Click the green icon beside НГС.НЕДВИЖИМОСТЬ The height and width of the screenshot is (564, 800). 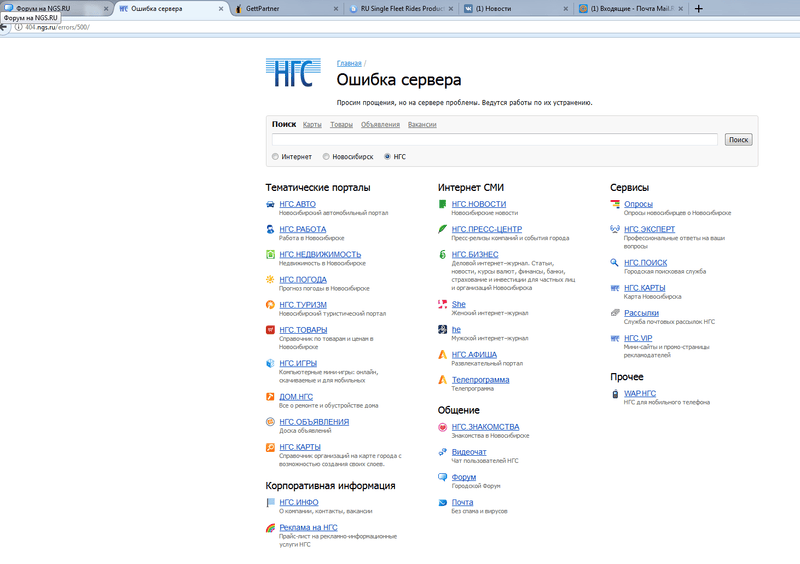270,254
